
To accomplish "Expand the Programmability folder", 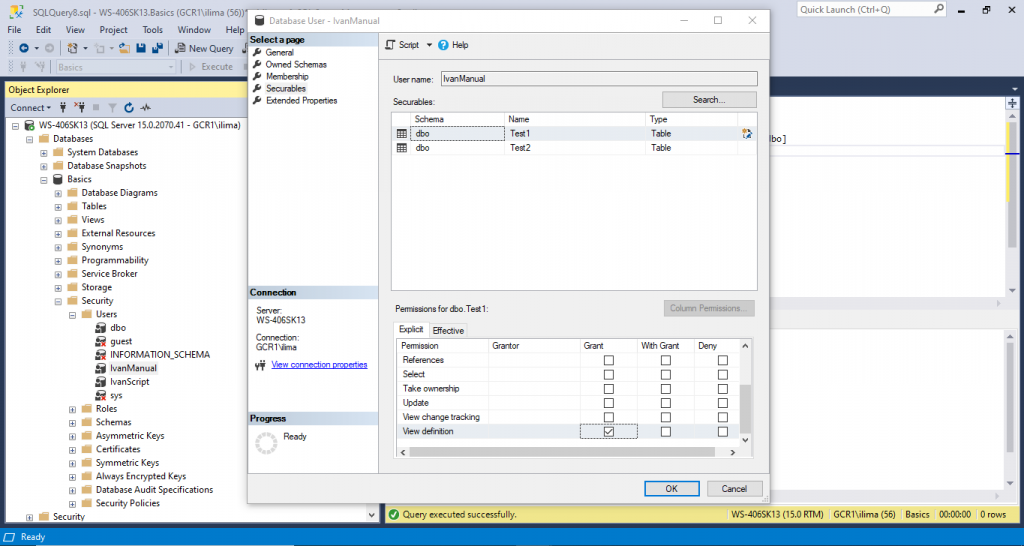I will click(58, 260).
